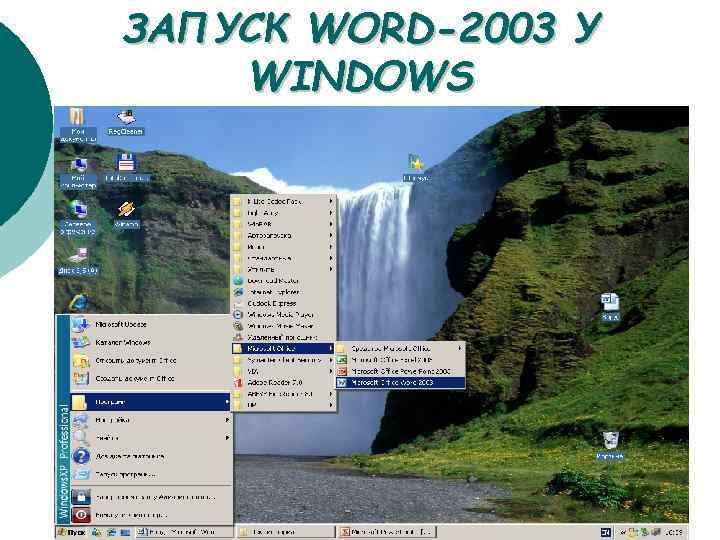Expand Средства Microsoft Office submenu arrow
The height and width of the screenshot is (540, 720).
[x=460, y=349]
